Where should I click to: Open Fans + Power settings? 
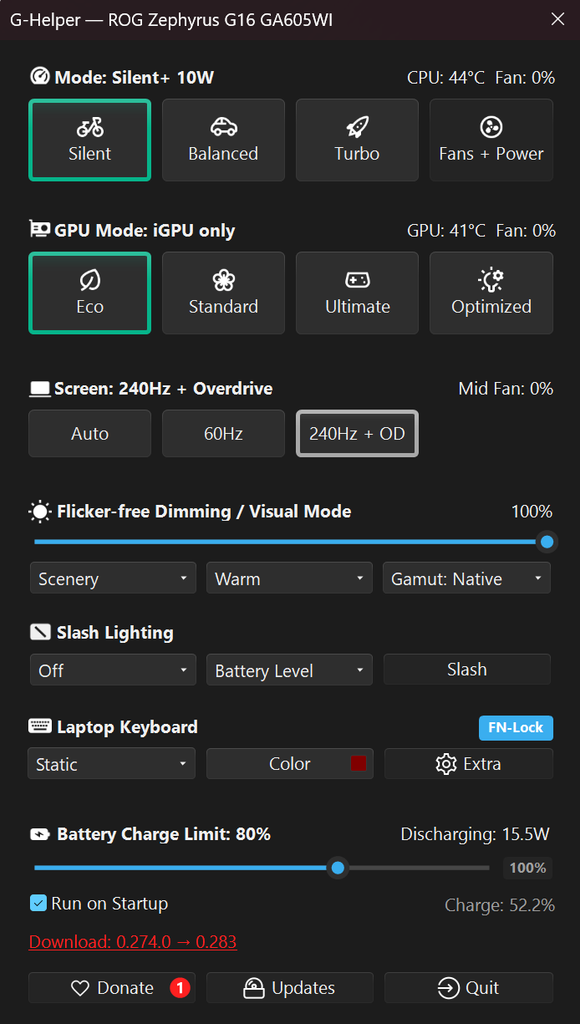coord(491,140)
